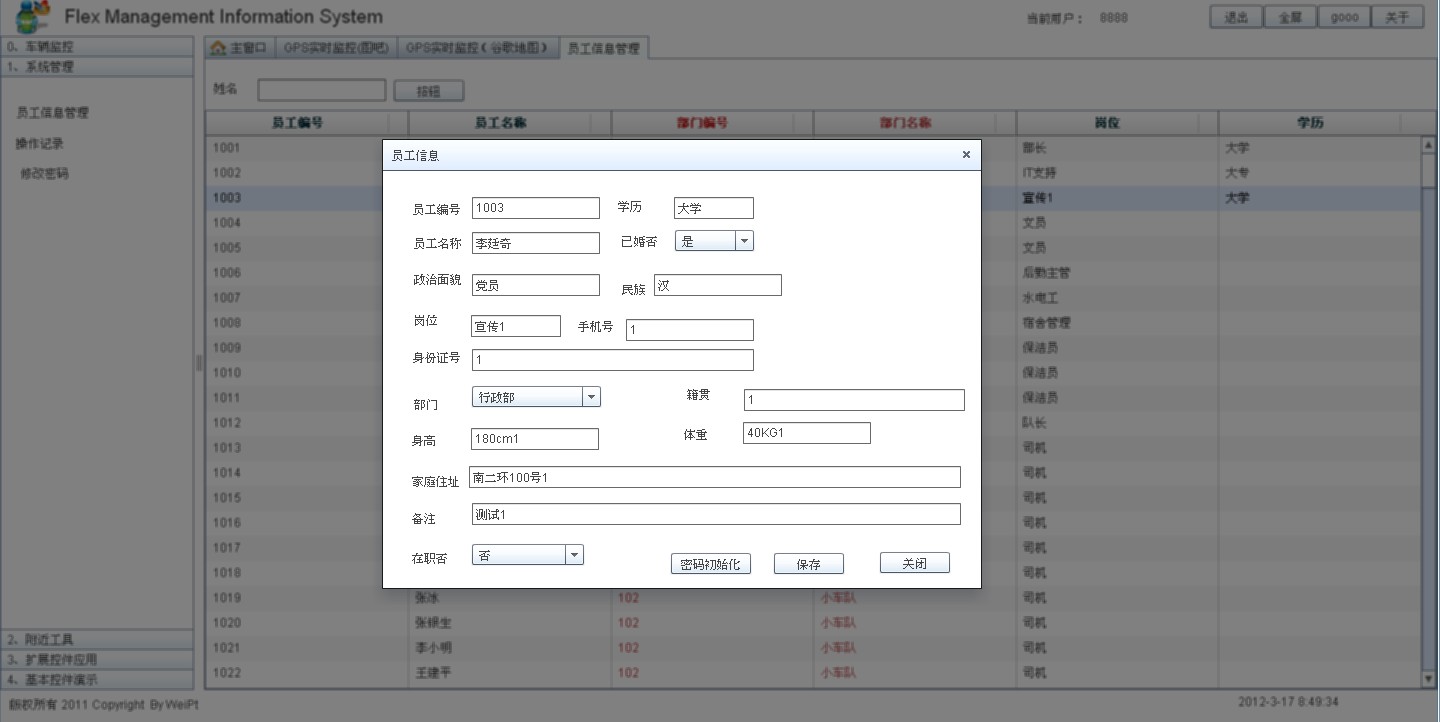This screenshot has height=722, width=1440.
Task: Select the row for employee 王建平
Action: pyautogui.click(x=813, y=673)
